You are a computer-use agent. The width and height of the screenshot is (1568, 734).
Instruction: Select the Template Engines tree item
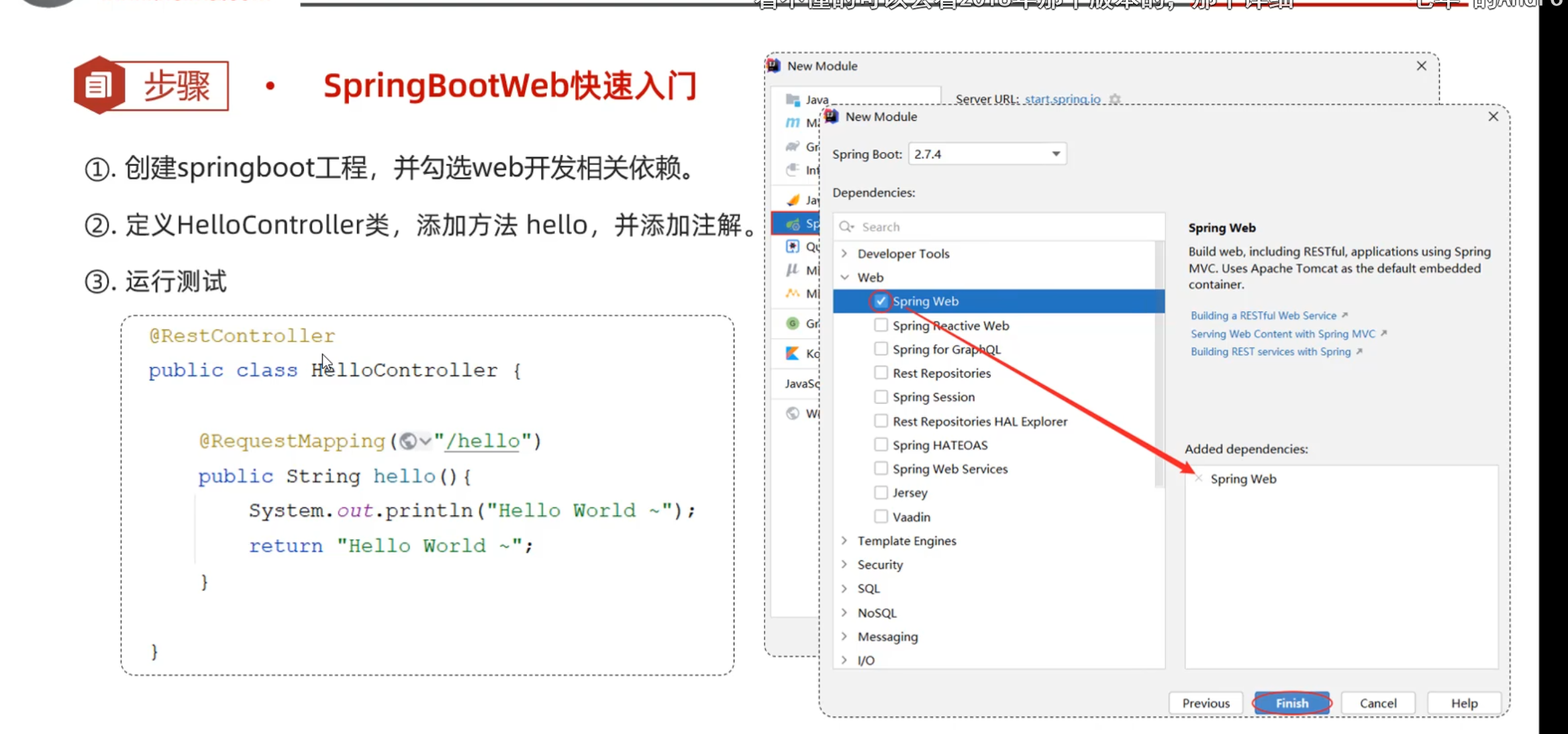(906, 541)
